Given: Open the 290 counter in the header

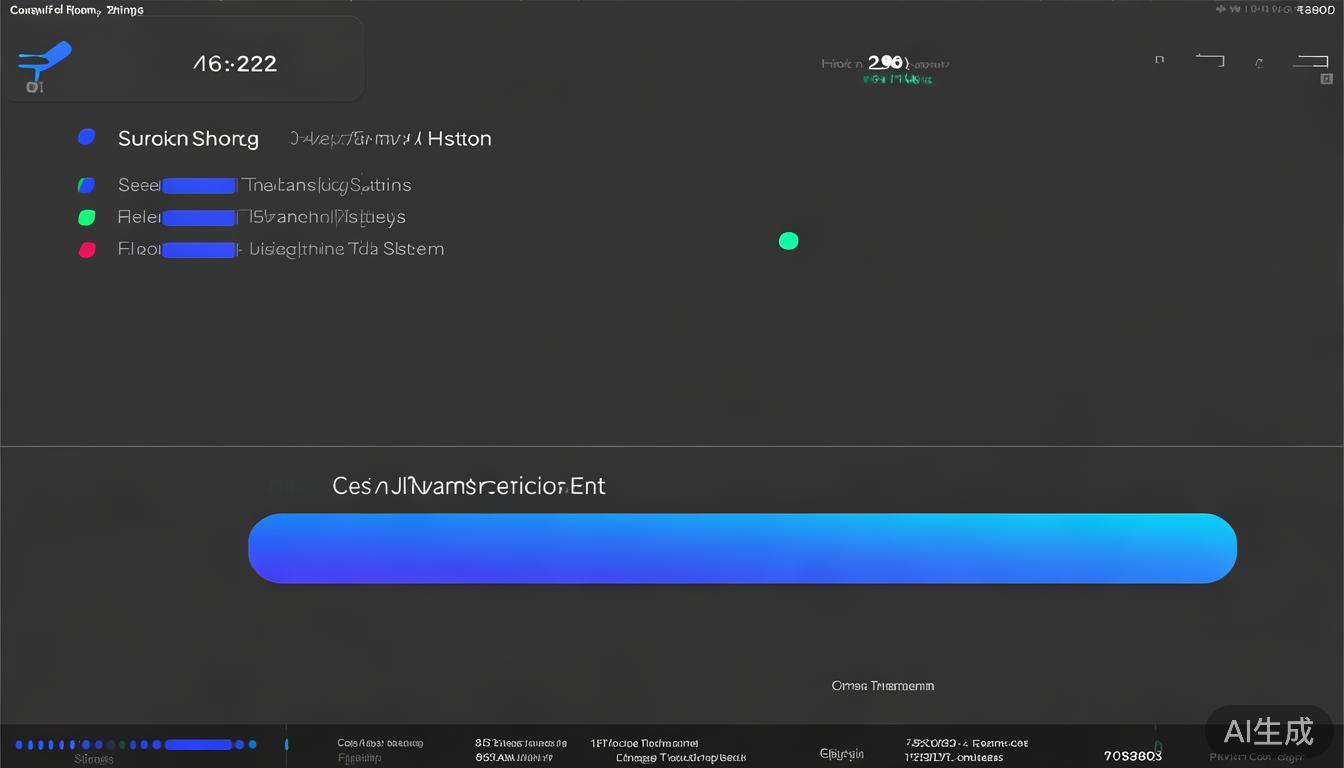Looking at the screenshot, I should pyautogui.click(x=885, y=63).
